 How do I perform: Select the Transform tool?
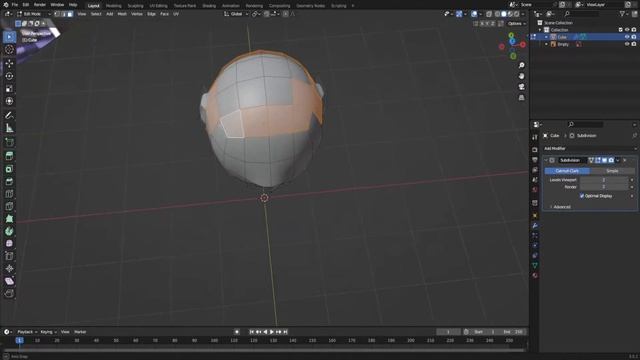pos(9,101)
